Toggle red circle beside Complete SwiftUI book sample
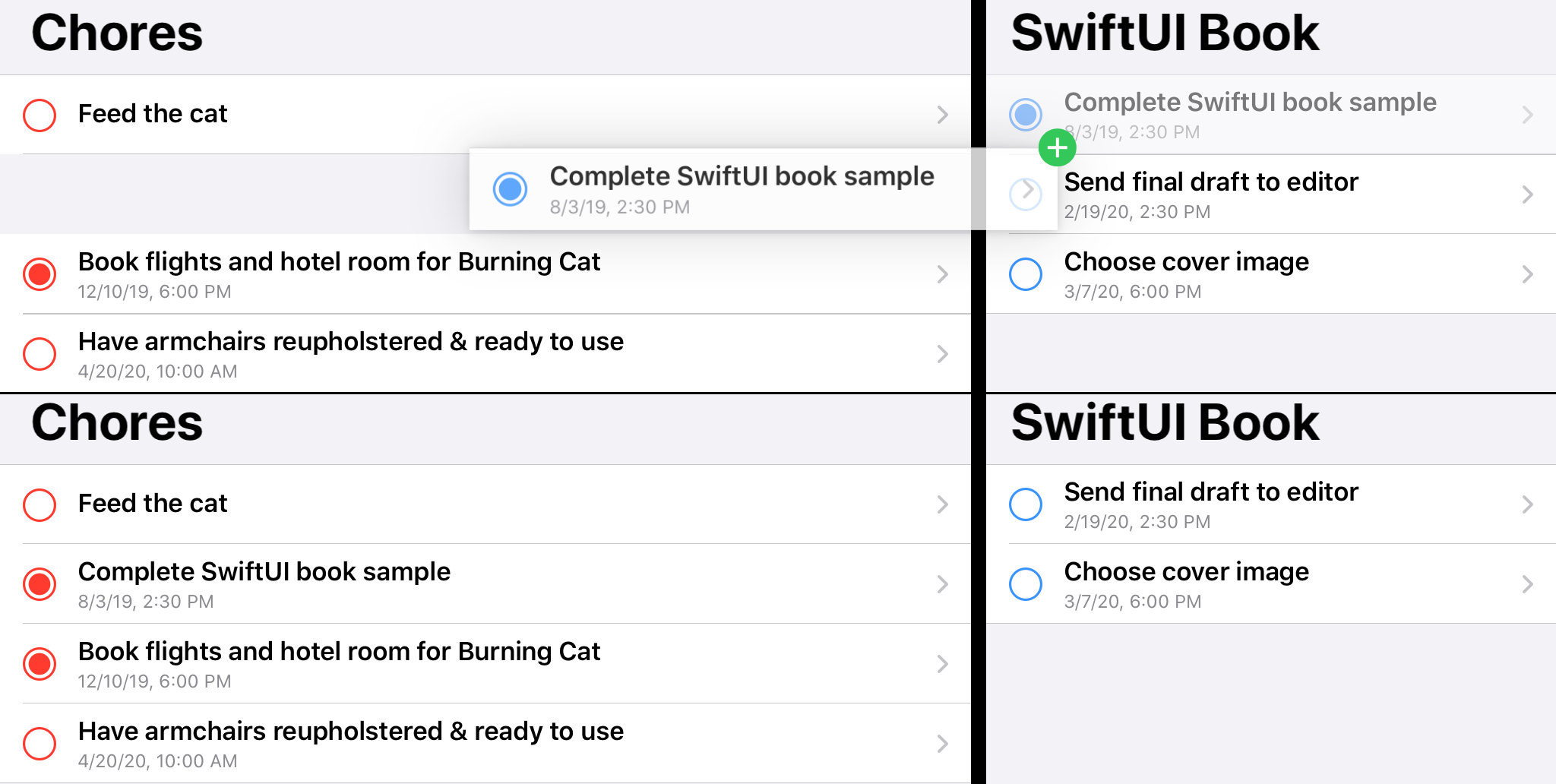Screen dimensions: 1556x784 [40, 584]
